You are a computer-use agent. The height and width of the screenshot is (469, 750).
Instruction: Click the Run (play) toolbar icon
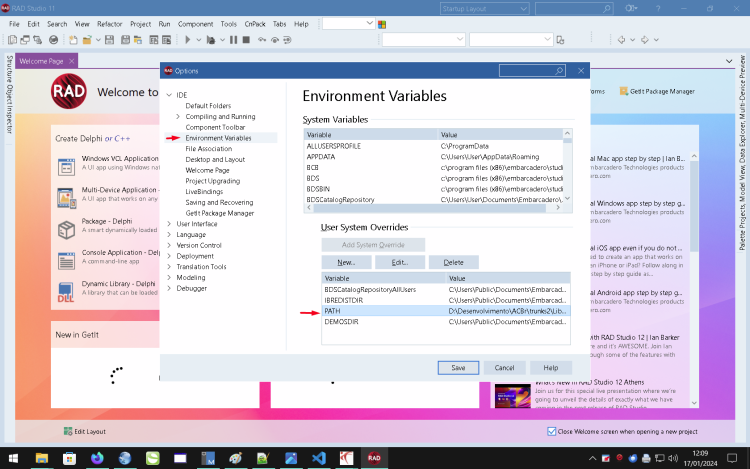pos(188,40)
